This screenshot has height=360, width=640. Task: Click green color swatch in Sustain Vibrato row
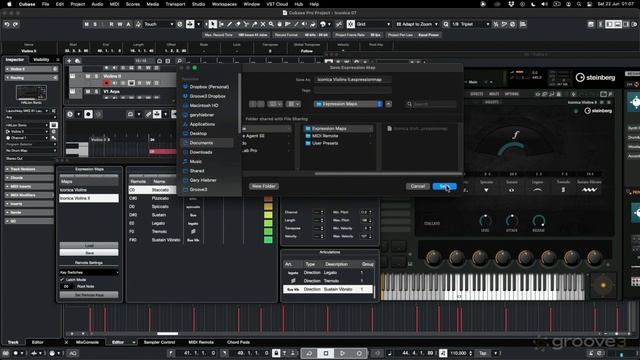(x=268, y=240)
